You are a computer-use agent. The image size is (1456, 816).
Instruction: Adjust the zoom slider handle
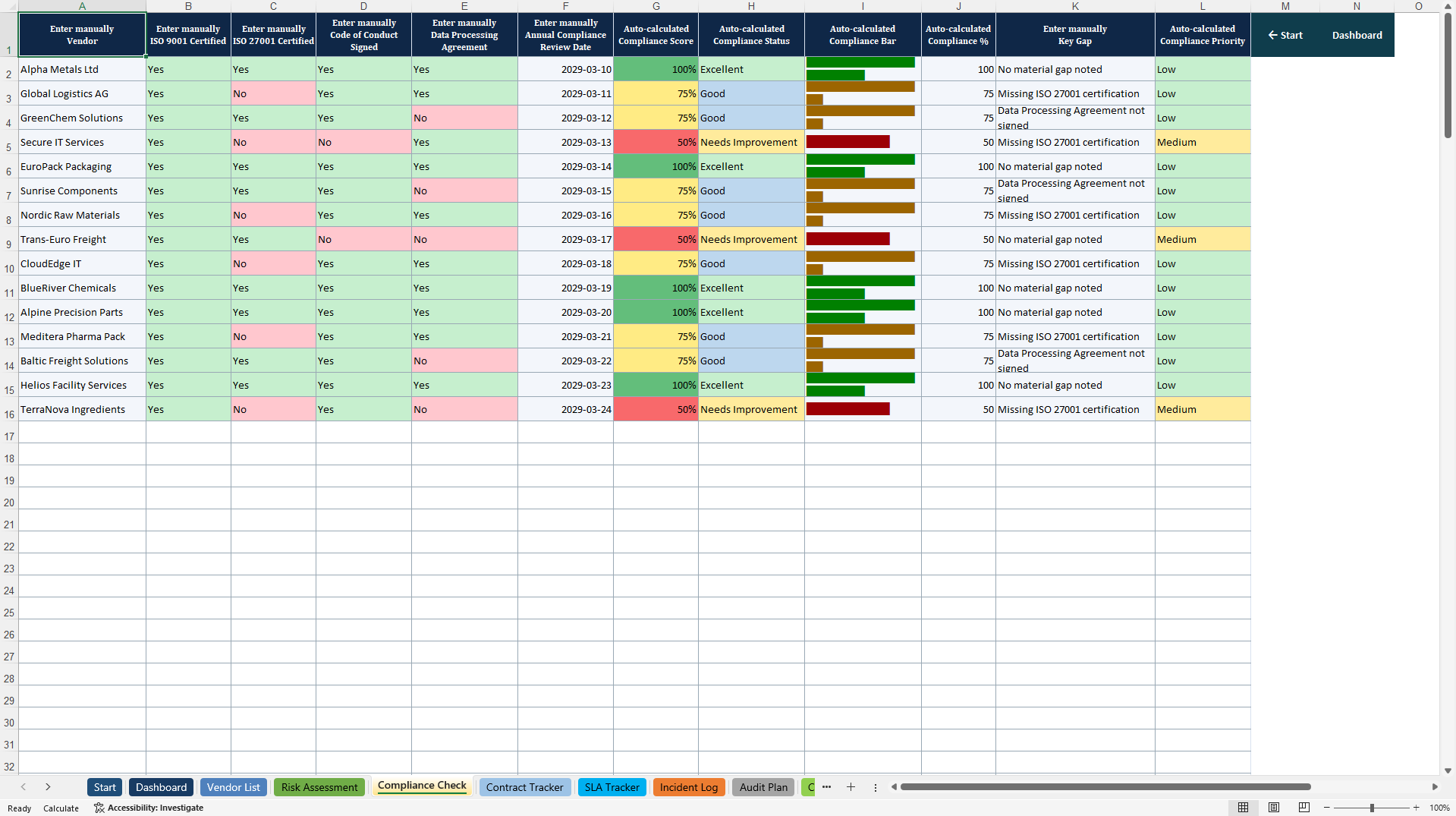click(x=1372, y=808)
